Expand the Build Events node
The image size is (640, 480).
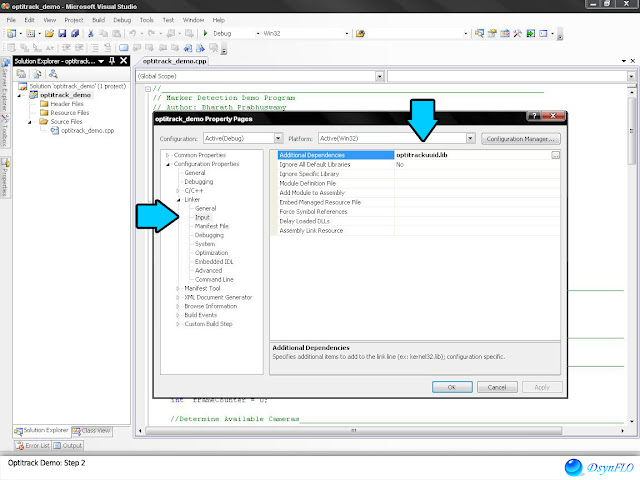(x=178, y=315)
